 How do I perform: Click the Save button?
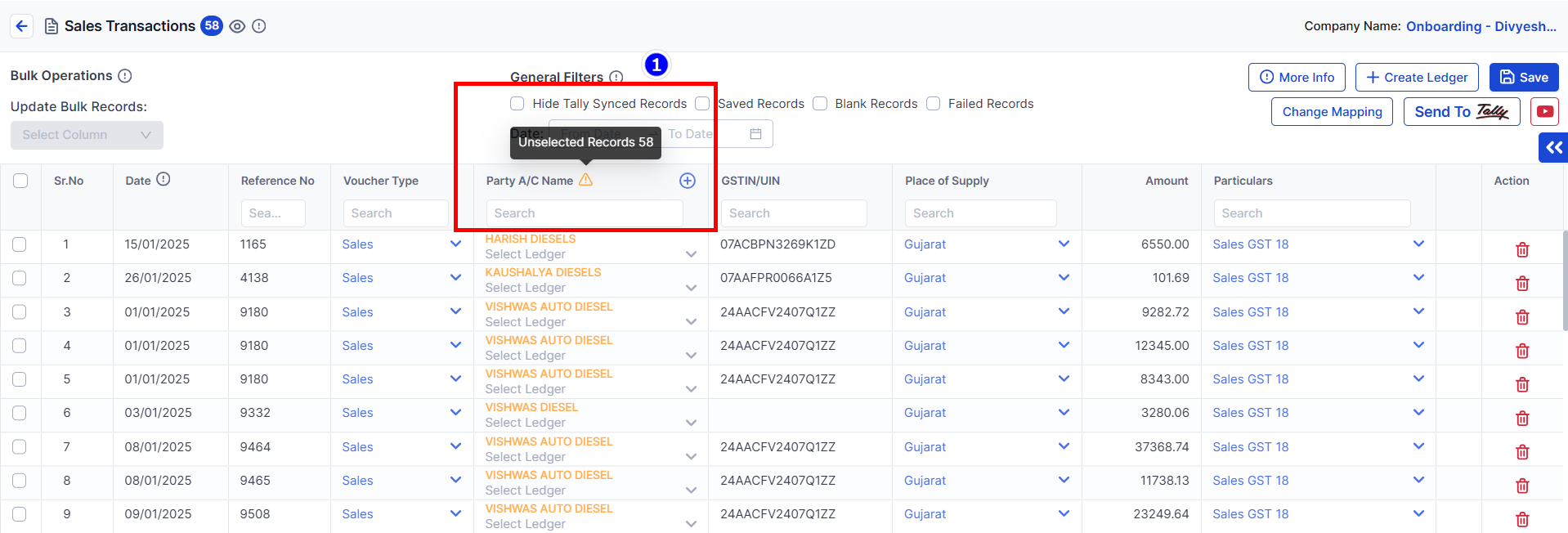tap(1524, 77)
